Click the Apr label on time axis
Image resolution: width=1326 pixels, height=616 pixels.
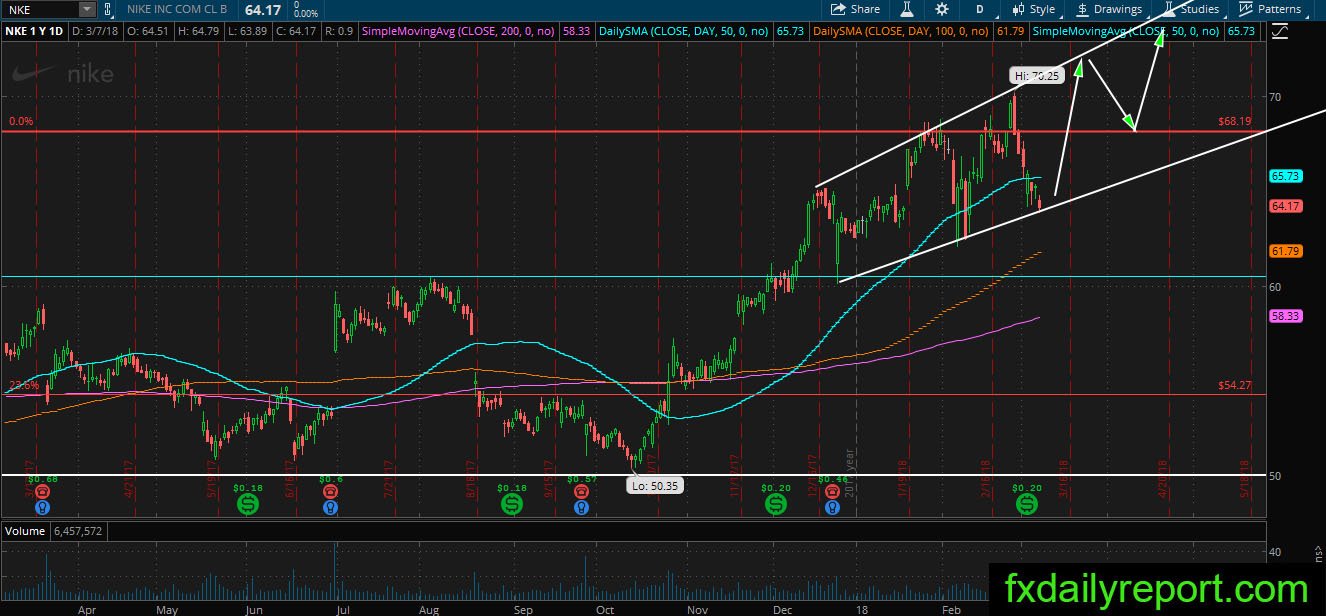pyautogui.click(x=87, y=608)
